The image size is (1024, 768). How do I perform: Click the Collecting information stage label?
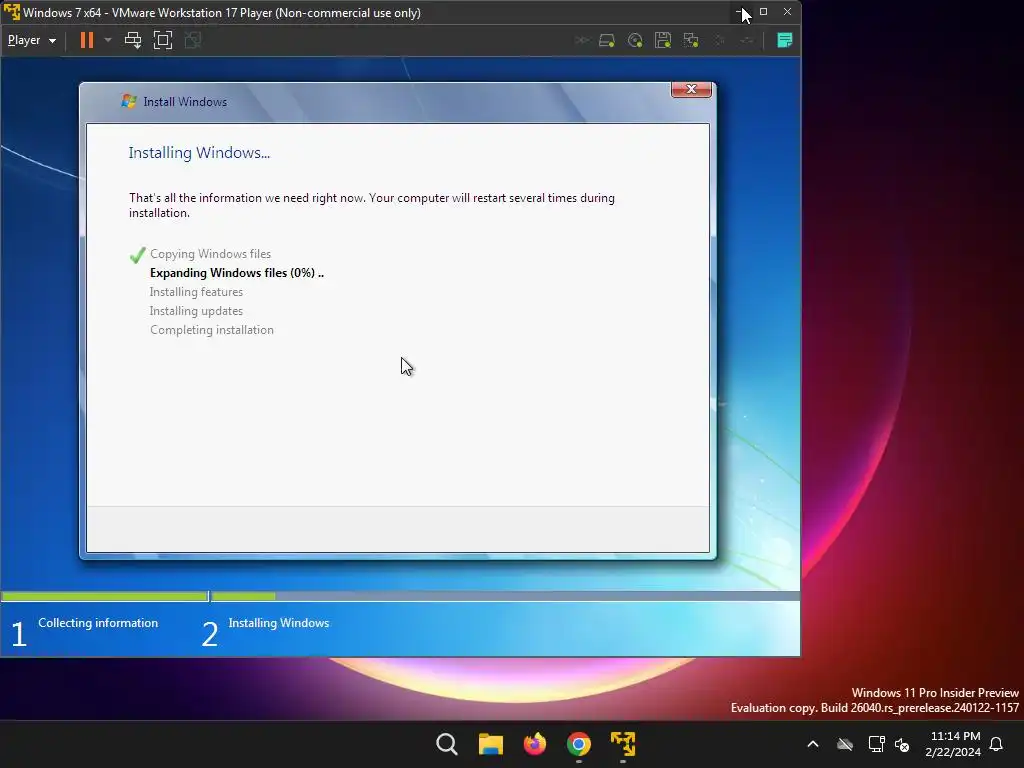98,623
